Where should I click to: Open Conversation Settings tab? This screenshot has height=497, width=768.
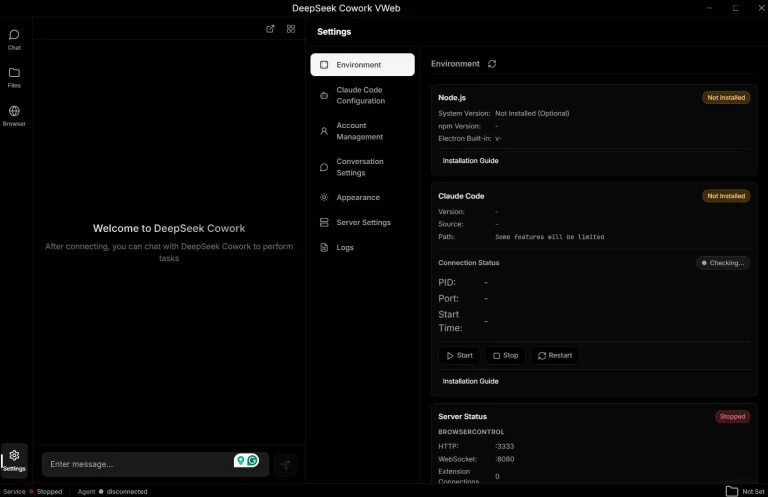[x=362, y=167]
